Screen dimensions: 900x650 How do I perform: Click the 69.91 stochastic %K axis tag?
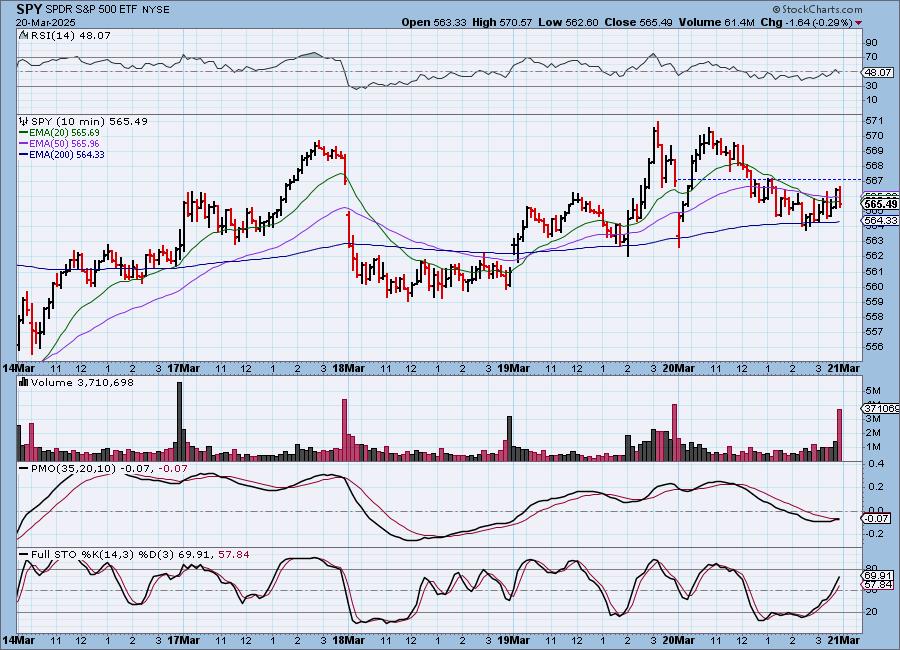878,575
